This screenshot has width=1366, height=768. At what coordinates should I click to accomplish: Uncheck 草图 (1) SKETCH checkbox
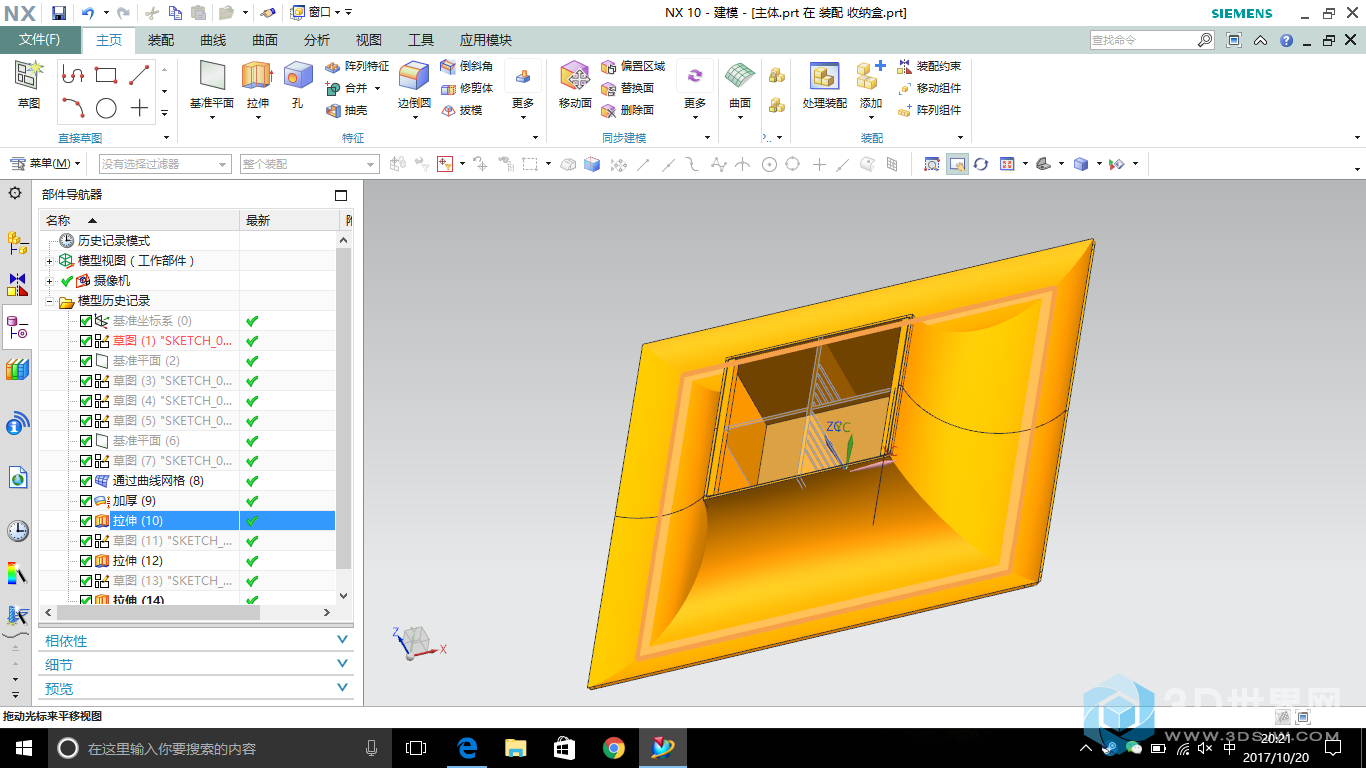pyautogui.click(x=85, y=341)
